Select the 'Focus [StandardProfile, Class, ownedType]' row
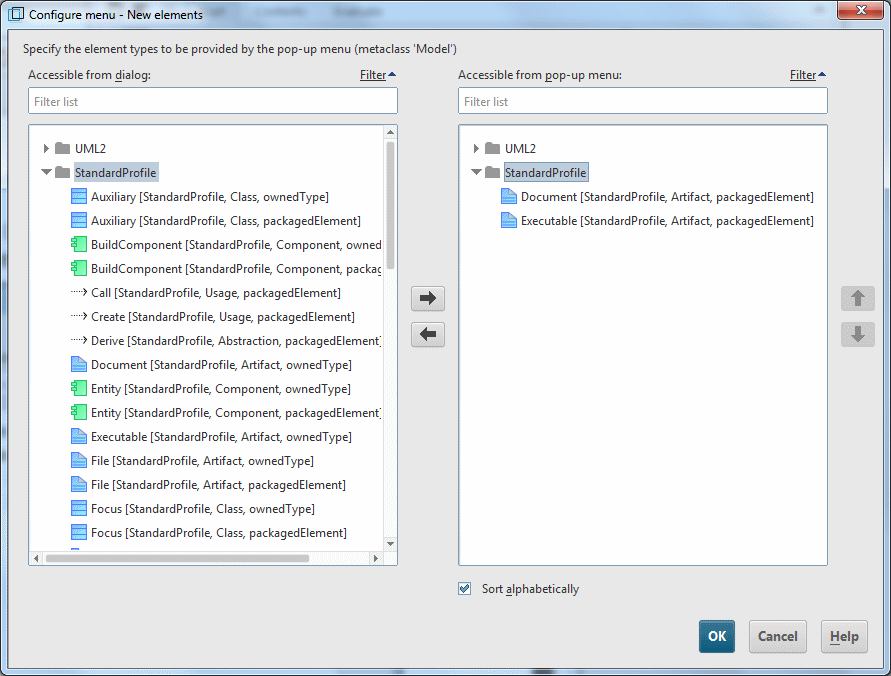The width and height of the screenshot is (891, 676). 203,508
